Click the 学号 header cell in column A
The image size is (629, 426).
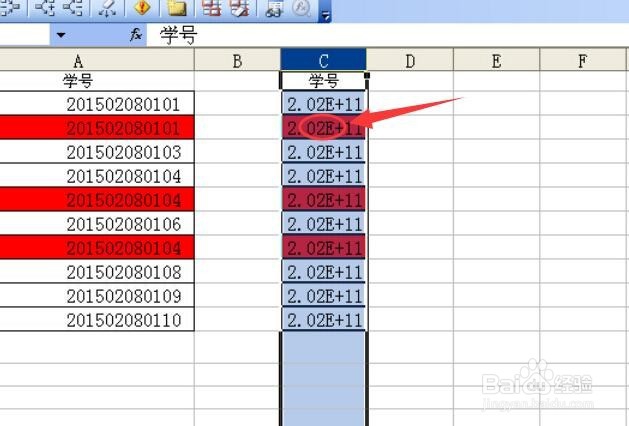point(97,81)
